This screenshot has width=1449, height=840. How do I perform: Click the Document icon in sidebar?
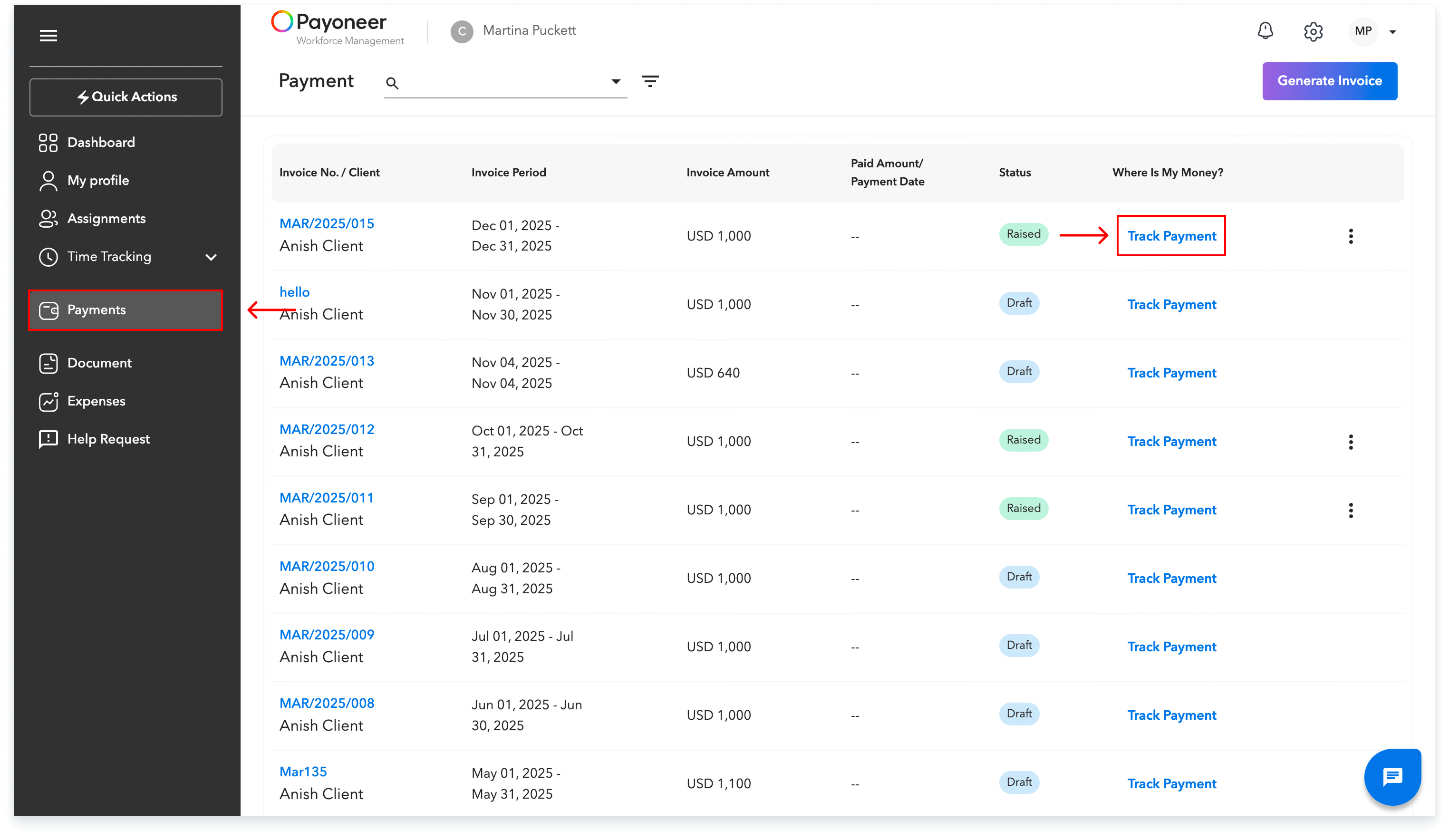point(48,363)
